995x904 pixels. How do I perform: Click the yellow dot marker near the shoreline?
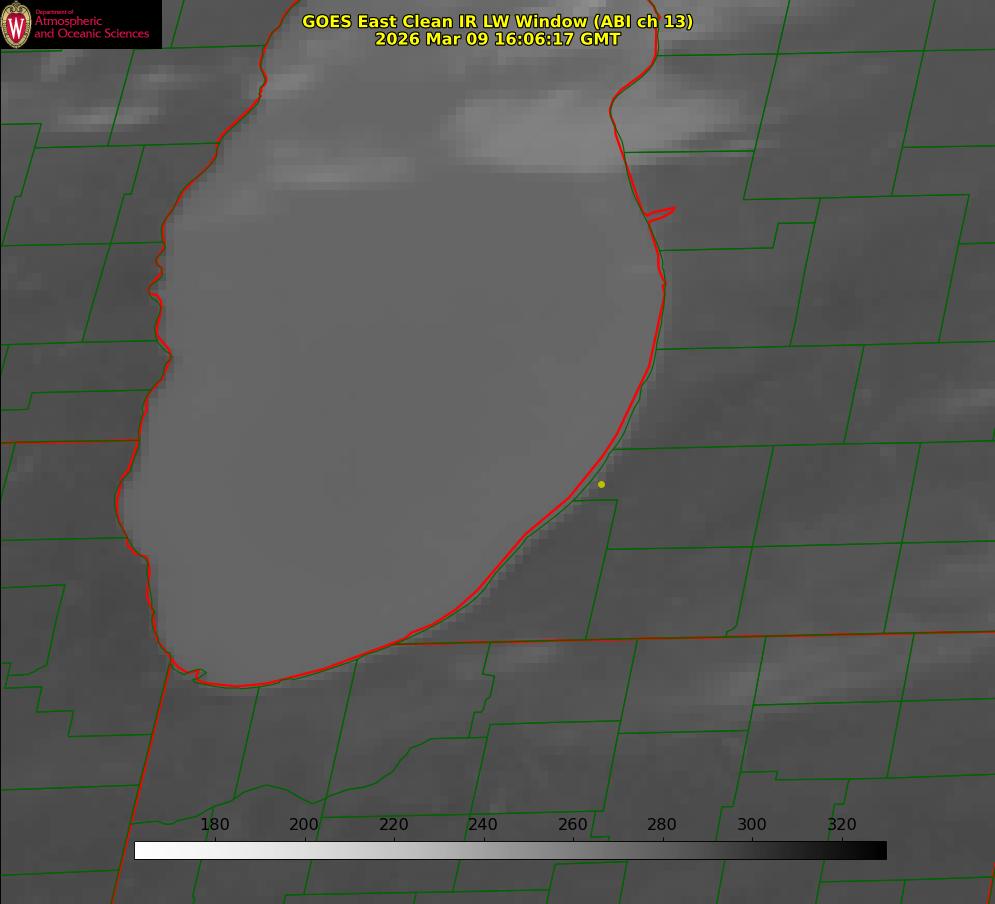point(601,485)
